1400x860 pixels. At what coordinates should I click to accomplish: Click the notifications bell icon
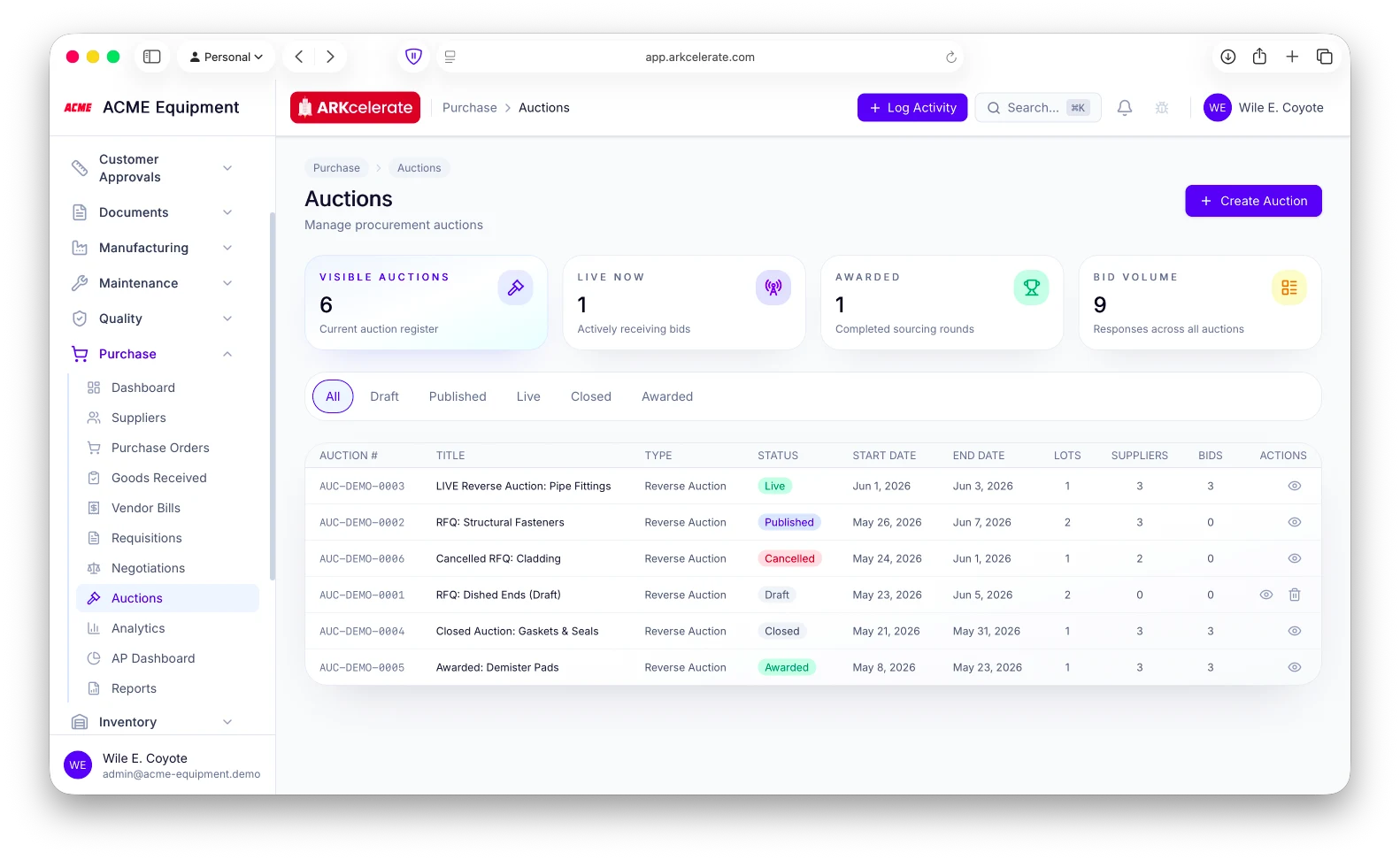coord(1124,108)
